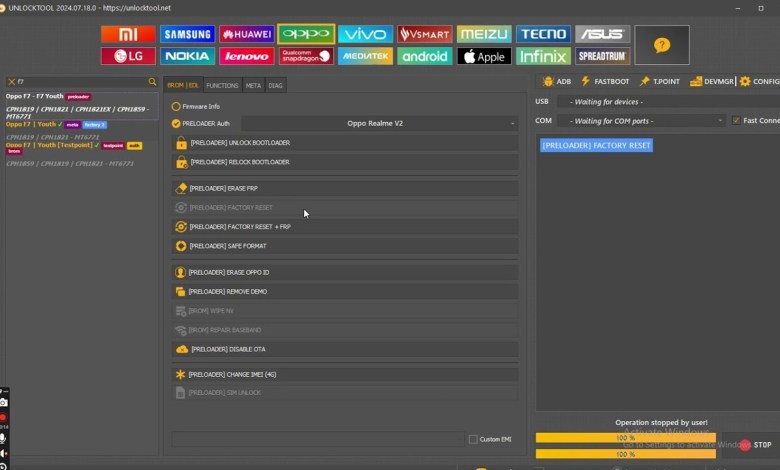Screen dimensions: 780x470
Task: Select the Qualcomm Snapdragon chipset tile
Action: tap(305, 56)
